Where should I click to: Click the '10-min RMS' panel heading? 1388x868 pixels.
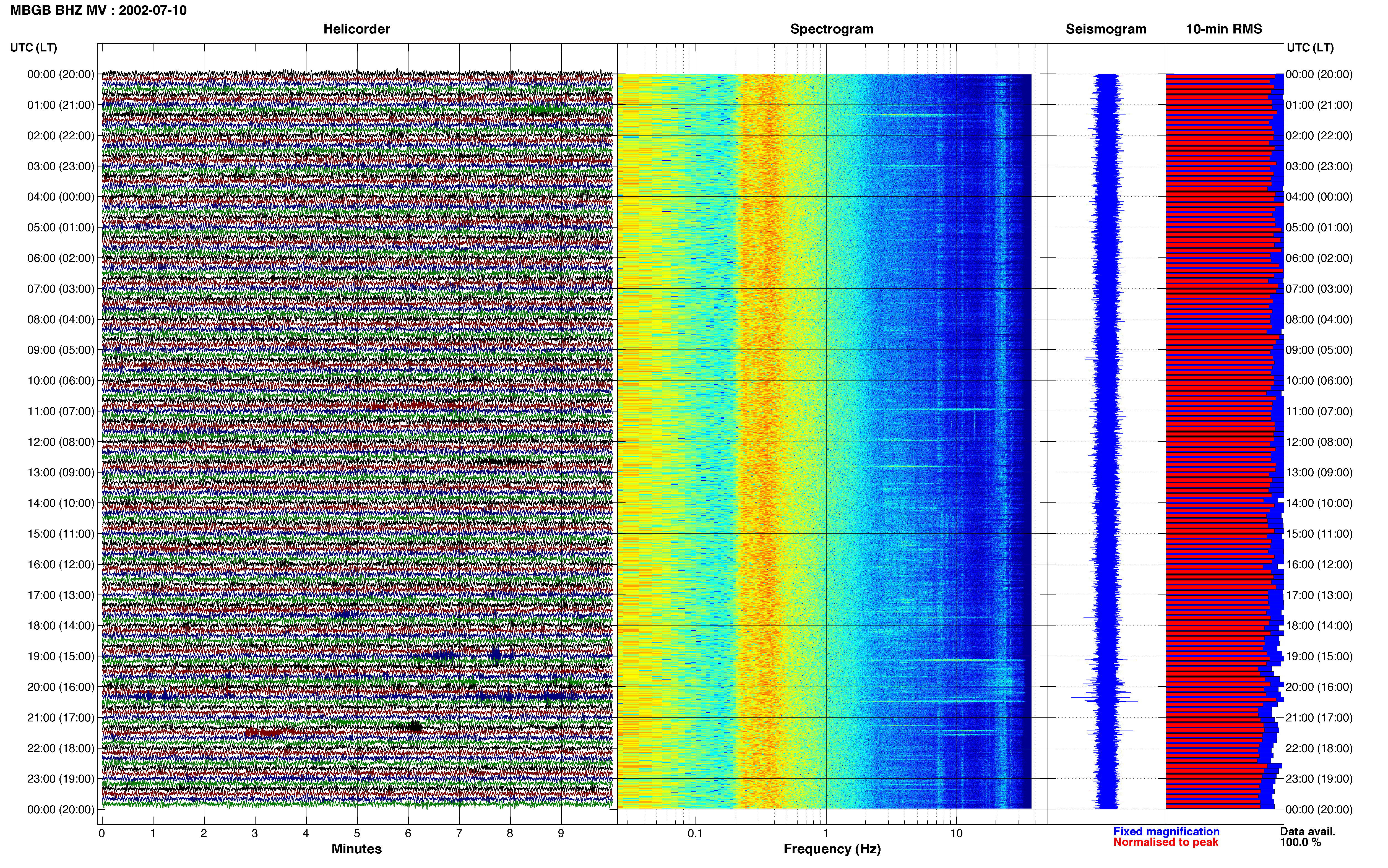pyautogui.click(x=1224, y=29)
